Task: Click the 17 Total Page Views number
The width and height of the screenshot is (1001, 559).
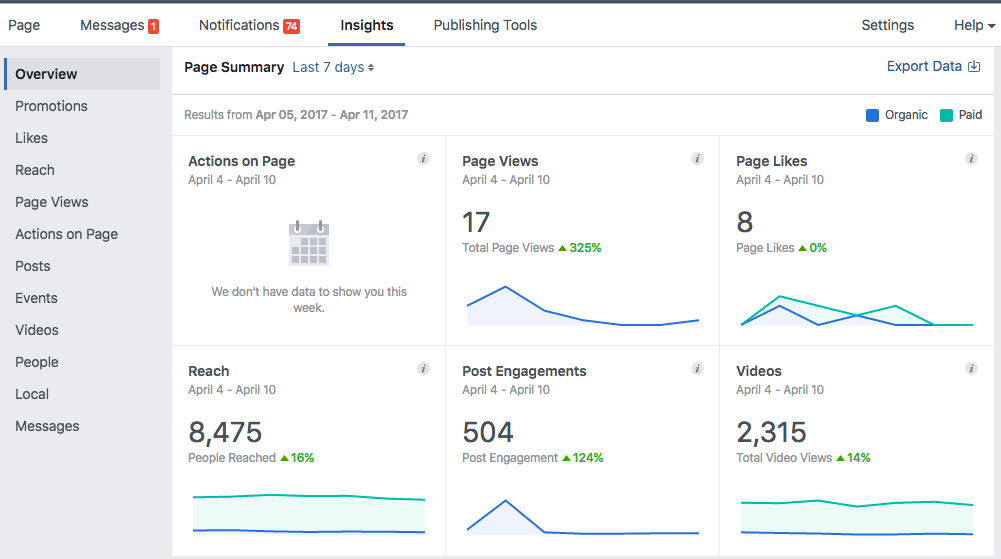Action: coord(476,222)
